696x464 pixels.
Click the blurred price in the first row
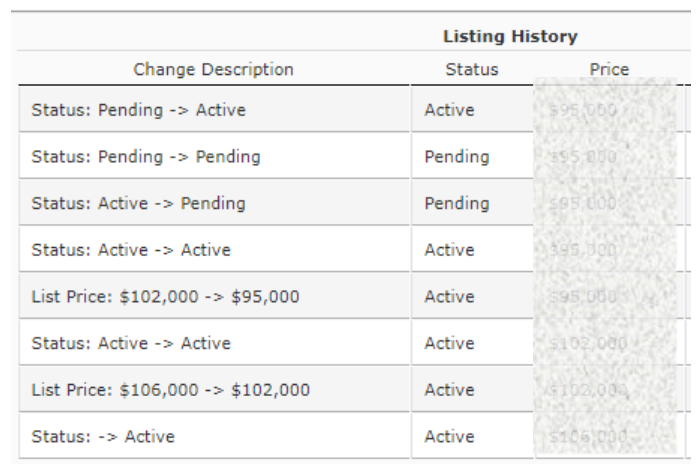coord(583,110)
